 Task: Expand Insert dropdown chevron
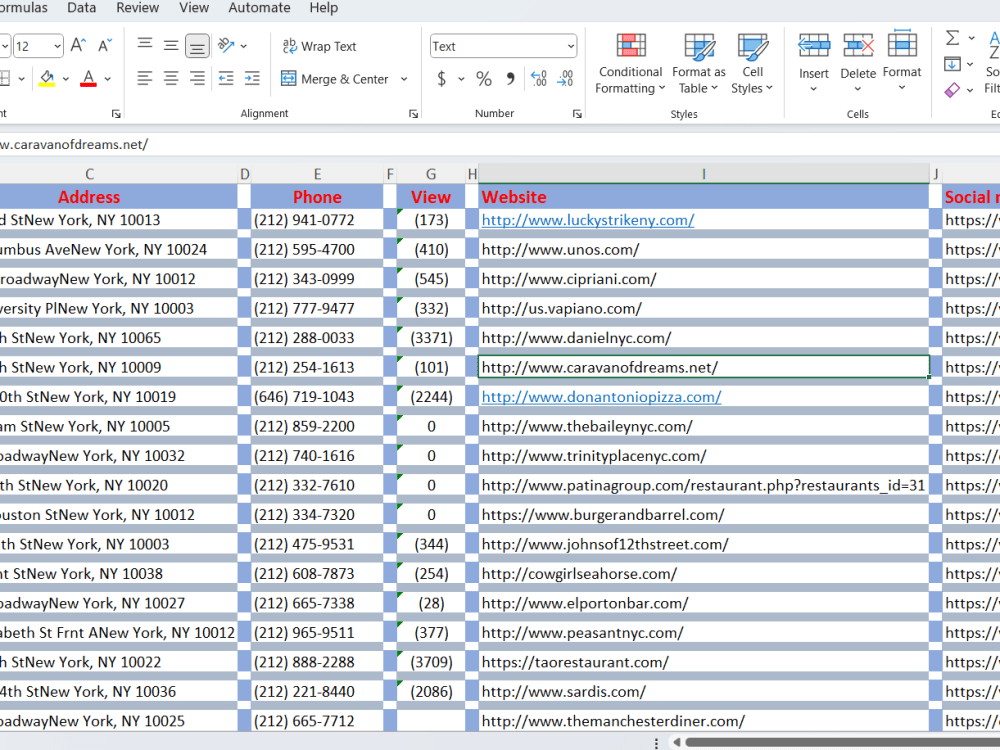[x=814, y=89]
